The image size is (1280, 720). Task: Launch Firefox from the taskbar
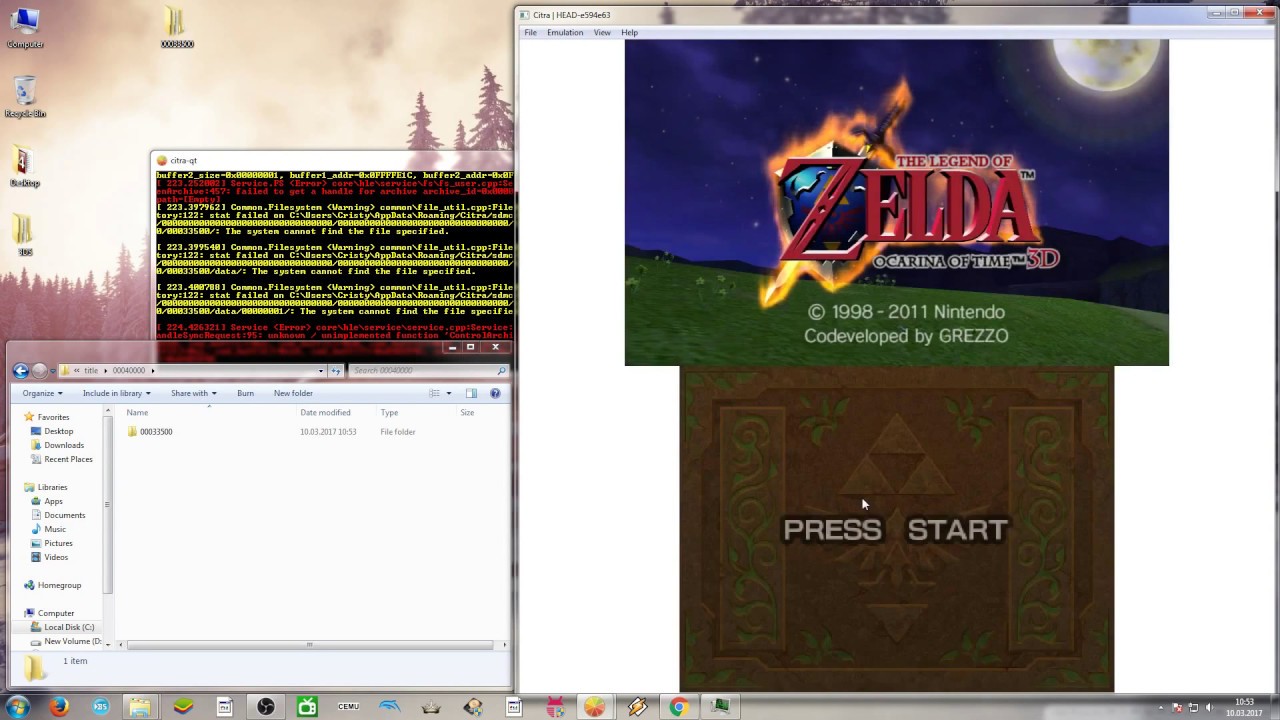click(x=59, y=707)
